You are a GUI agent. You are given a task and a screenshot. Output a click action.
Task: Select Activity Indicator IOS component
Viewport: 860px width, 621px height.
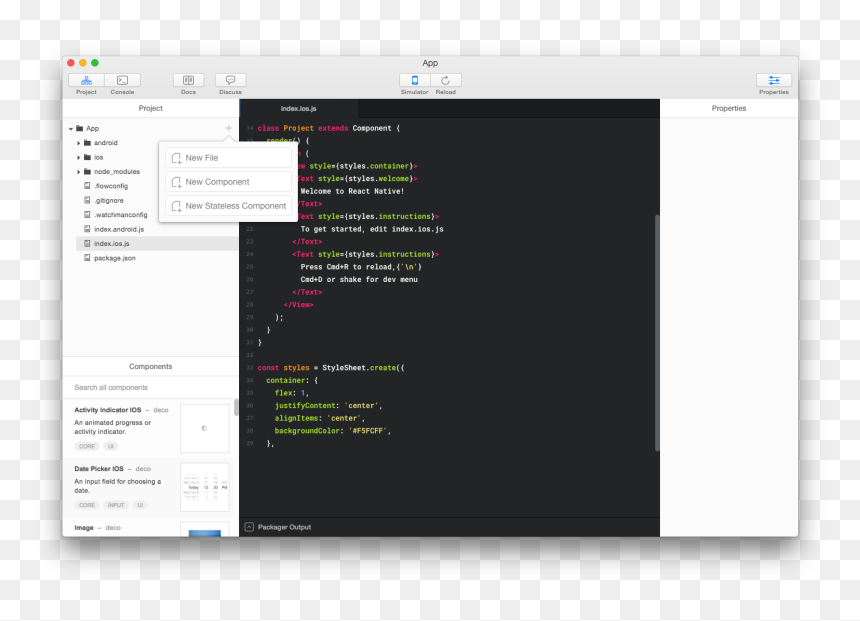point(149,428)
